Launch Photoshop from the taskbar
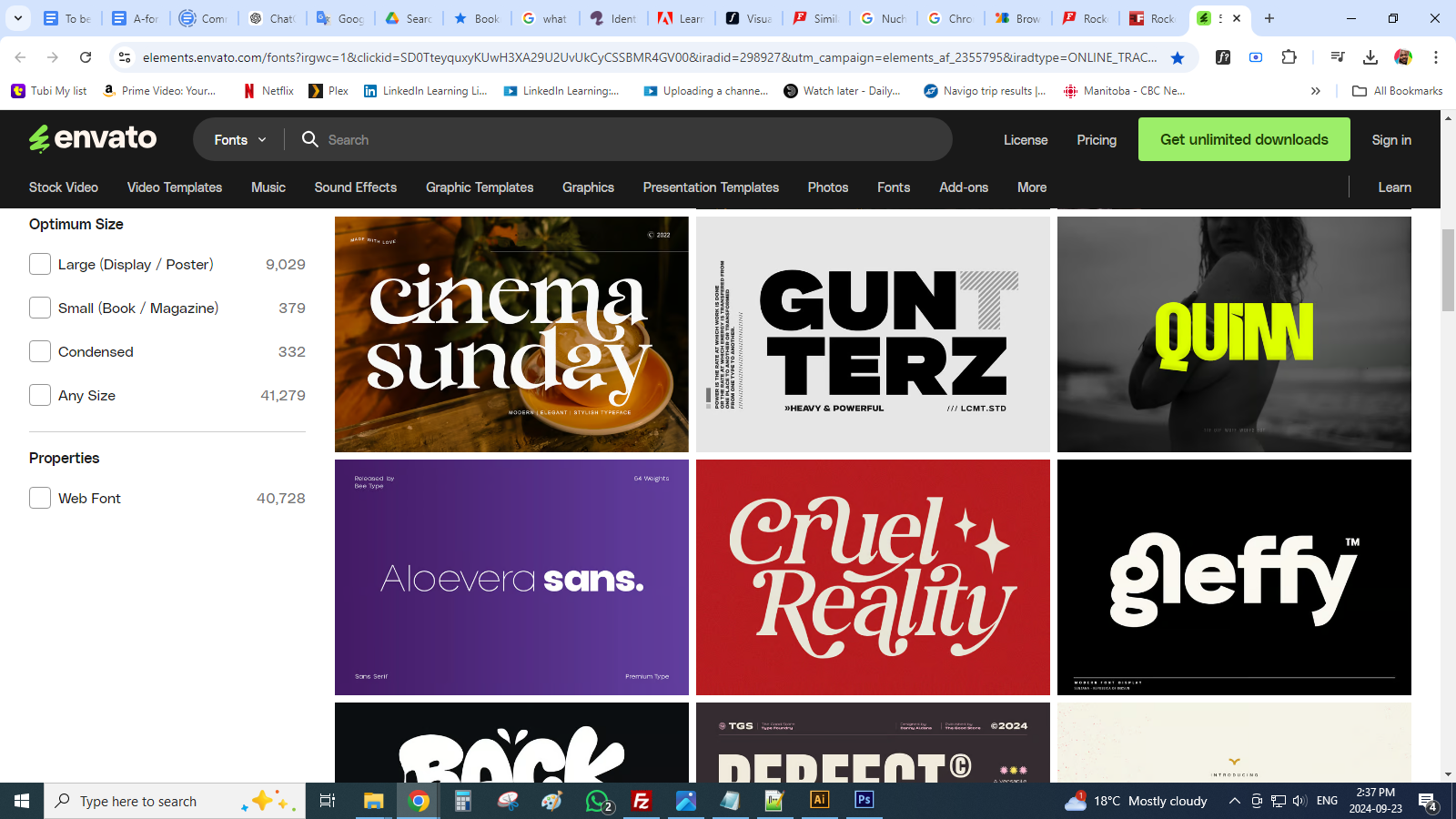The height and width of the screenshot is (819, 1456). (864, 800)
